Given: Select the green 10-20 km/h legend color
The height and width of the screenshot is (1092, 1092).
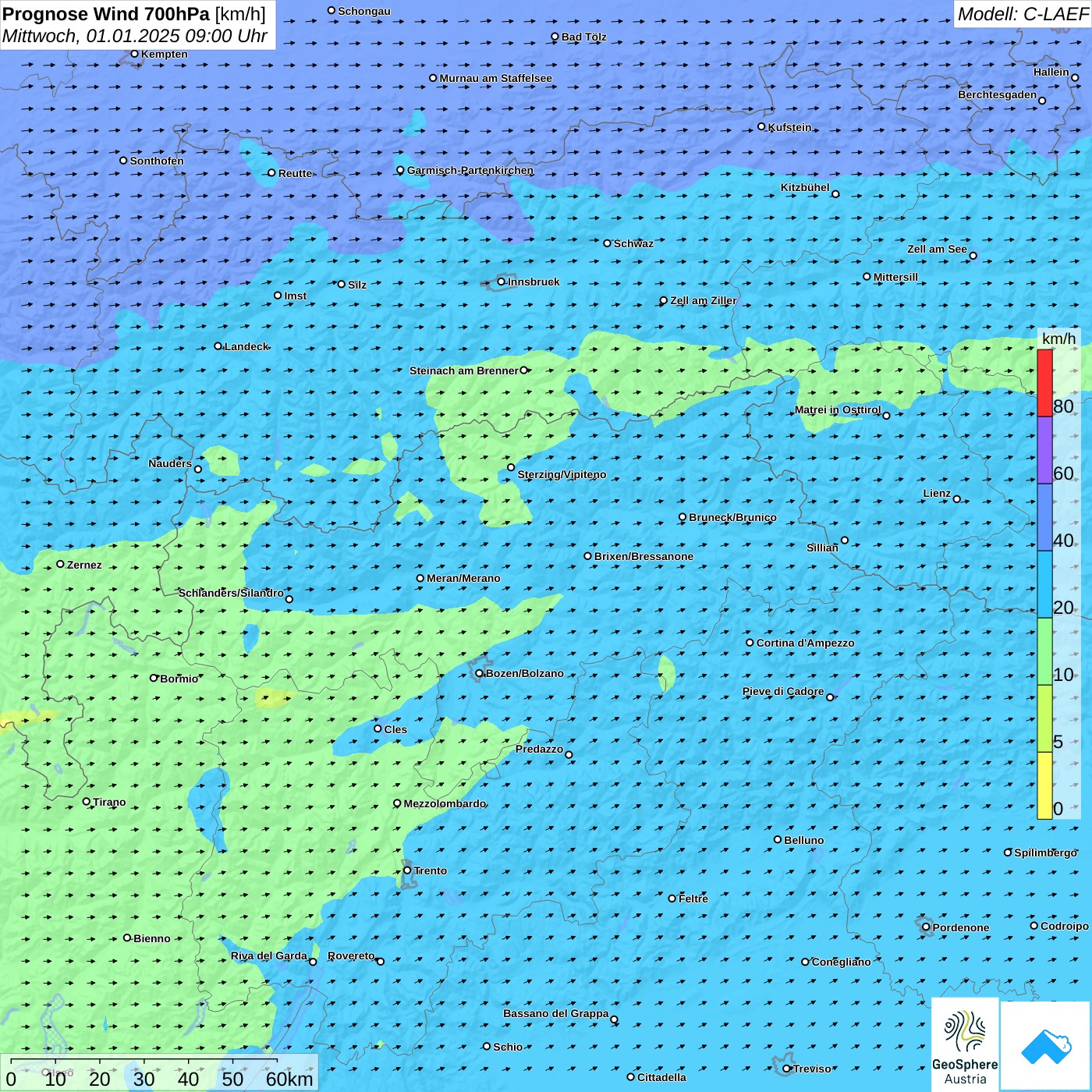Looking at the screenshot, I should (1044, 652).
